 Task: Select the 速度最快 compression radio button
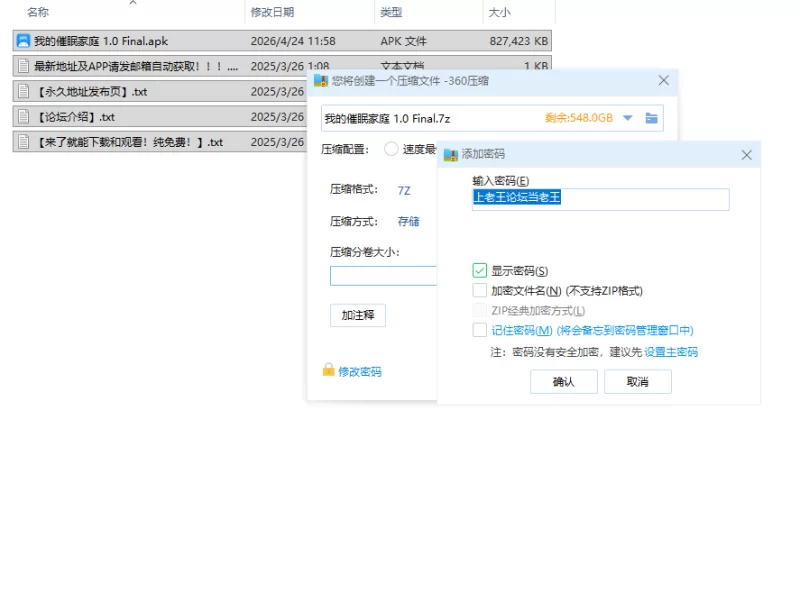point(391,149)
